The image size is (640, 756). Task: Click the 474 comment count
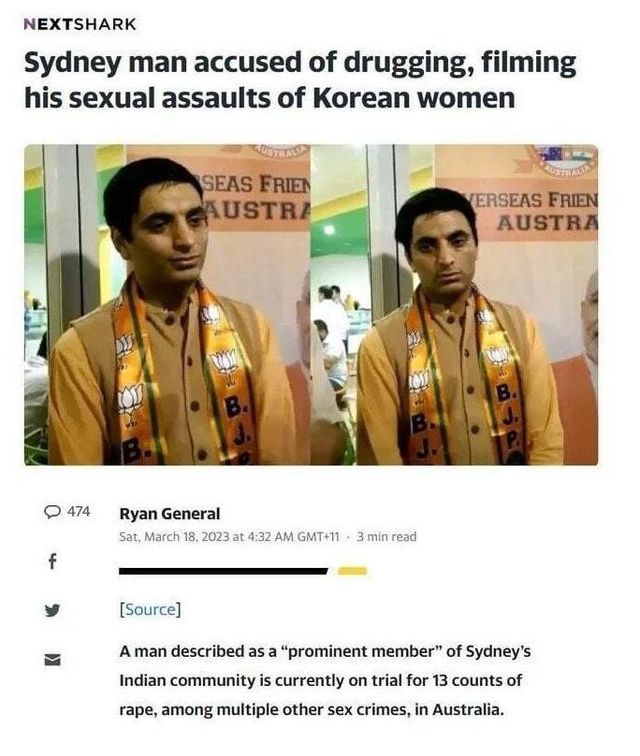(79, 512)
